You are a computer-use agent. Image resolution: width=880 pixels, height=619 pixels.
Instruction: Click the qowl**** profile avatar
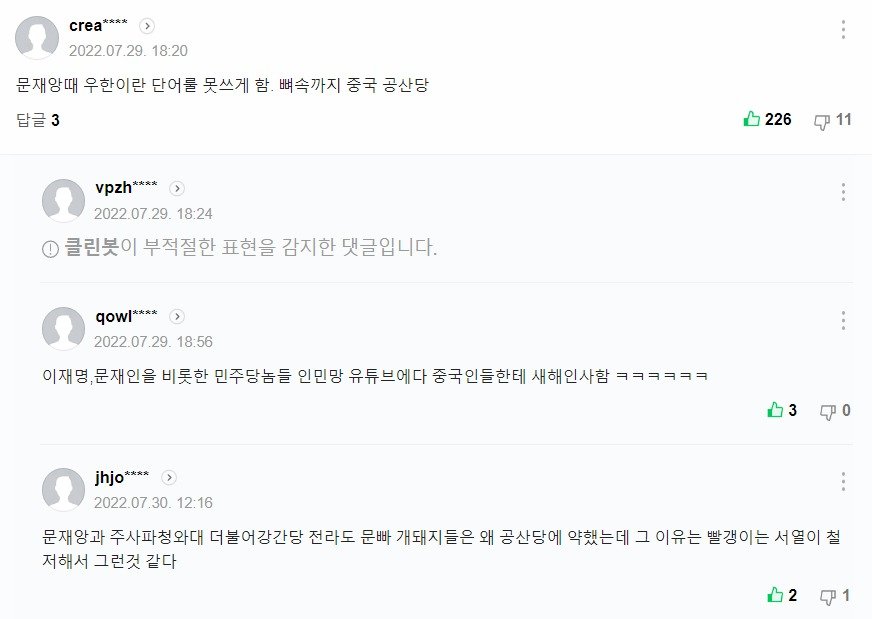tap(63, 328)
